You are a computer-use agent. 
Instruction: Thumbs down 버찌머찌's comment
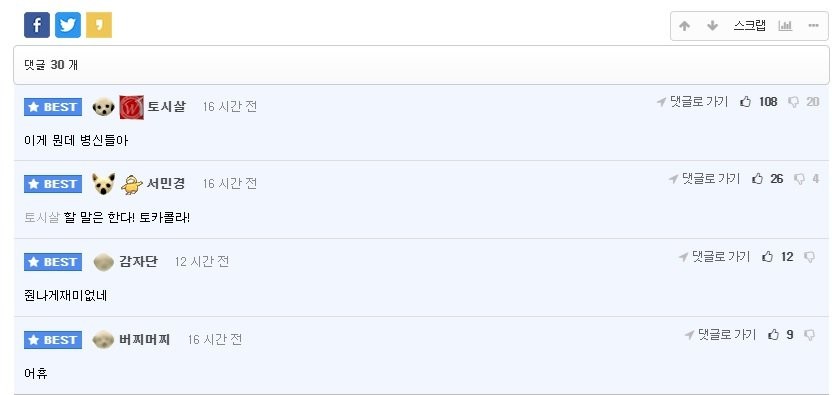(x=810, y=335)
